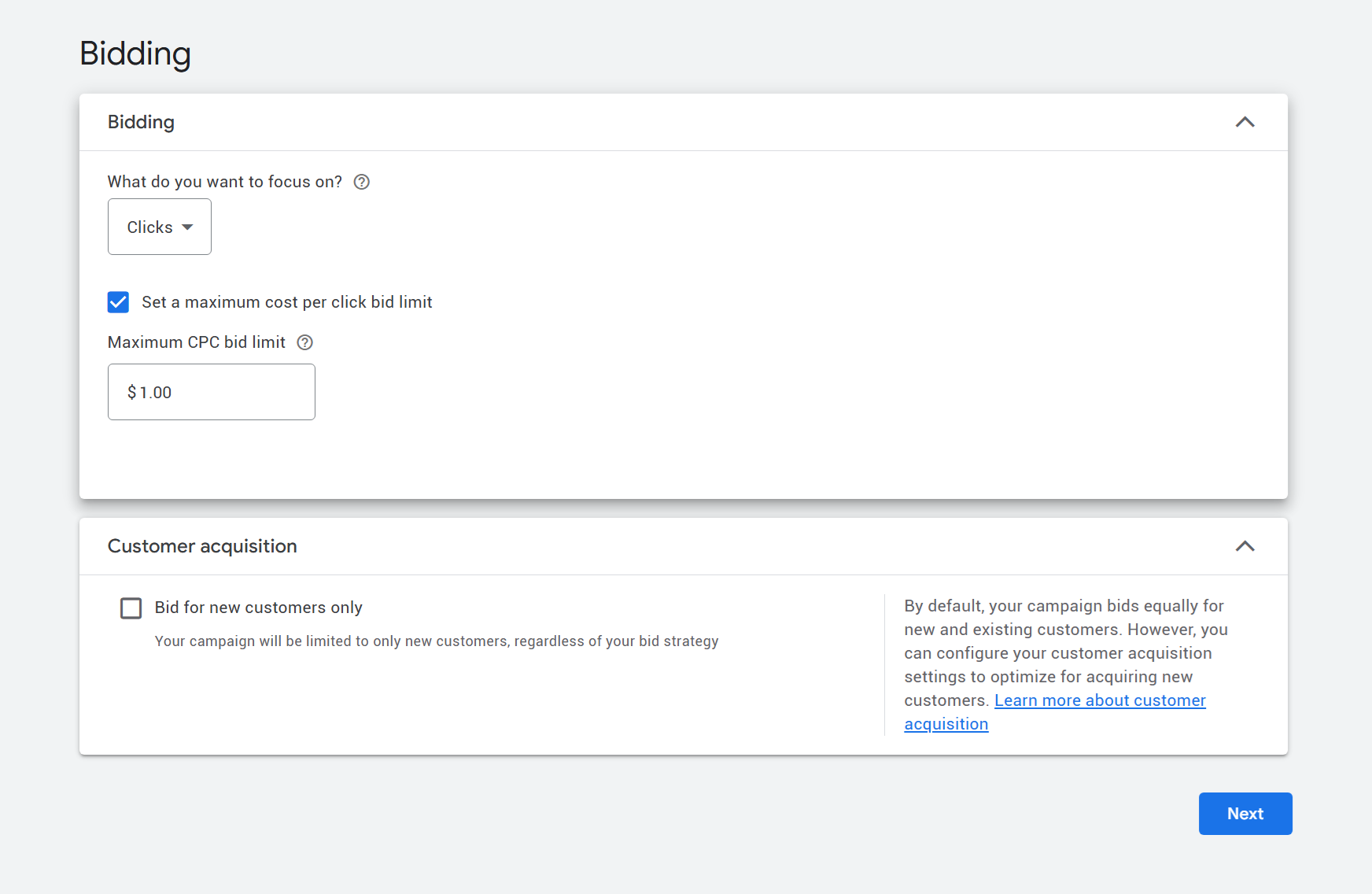Uncheck 'Set a maximum cost per click bid limit'

click(118, 302)
